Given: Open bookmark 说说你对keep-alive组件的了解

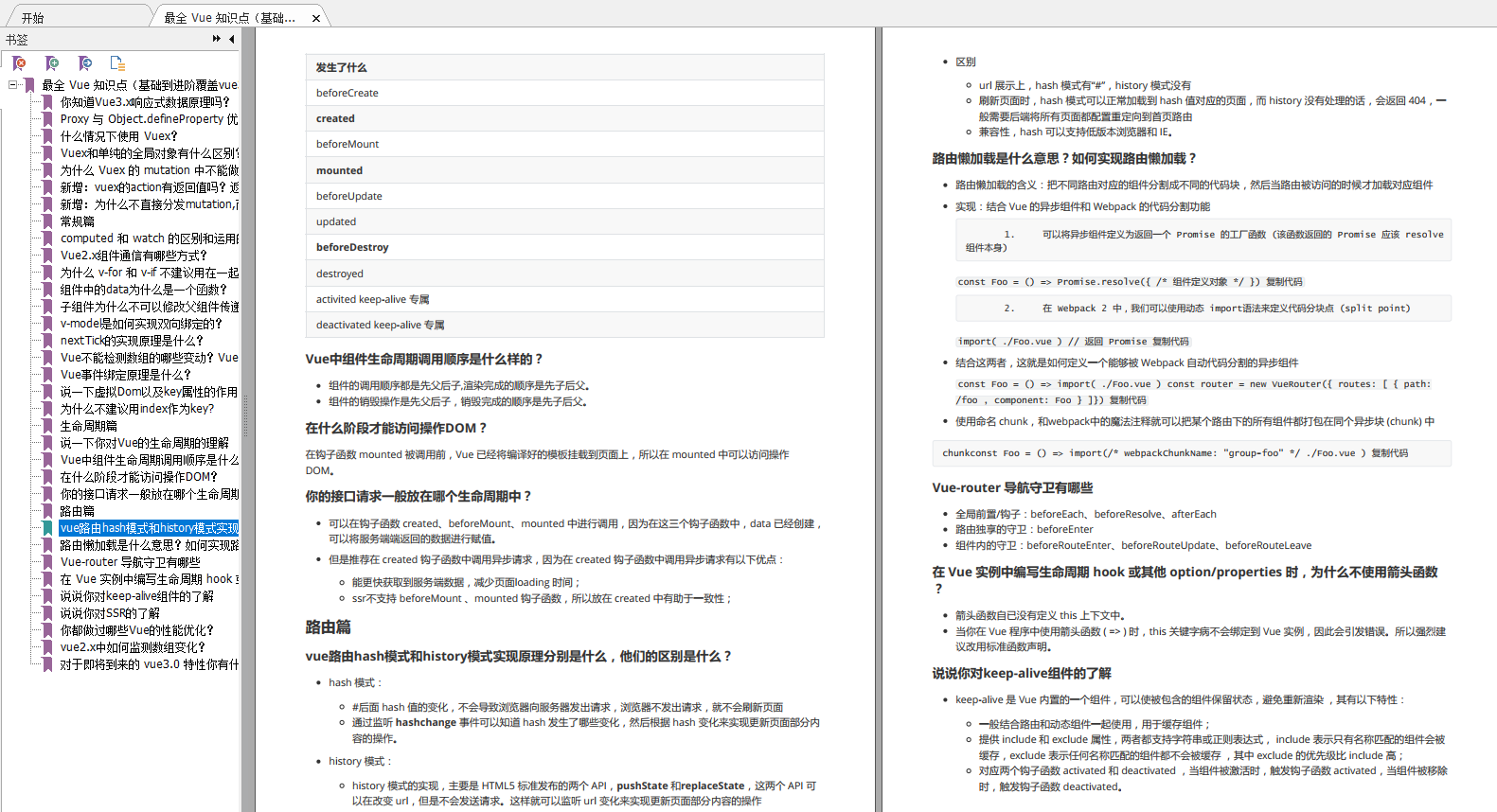Looking at the screenshot, I should click(137, 596).
